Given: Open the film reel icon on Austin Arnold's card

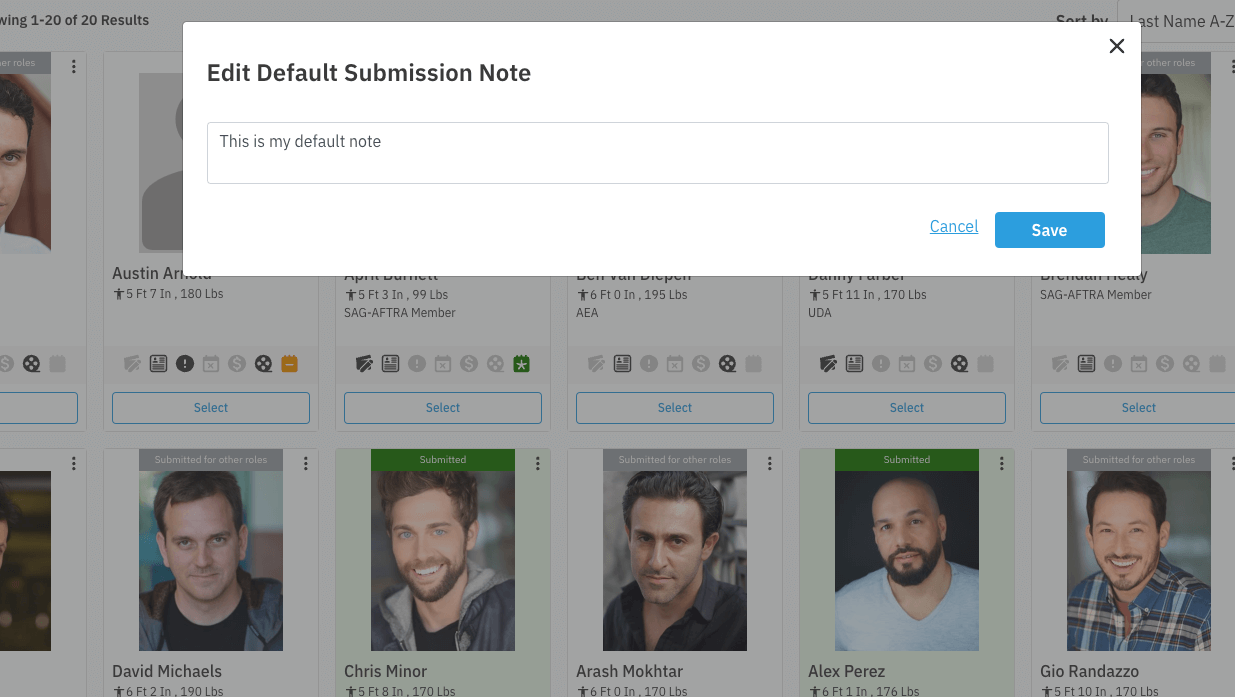Looking at the screenshot, I should coord(263,364).
